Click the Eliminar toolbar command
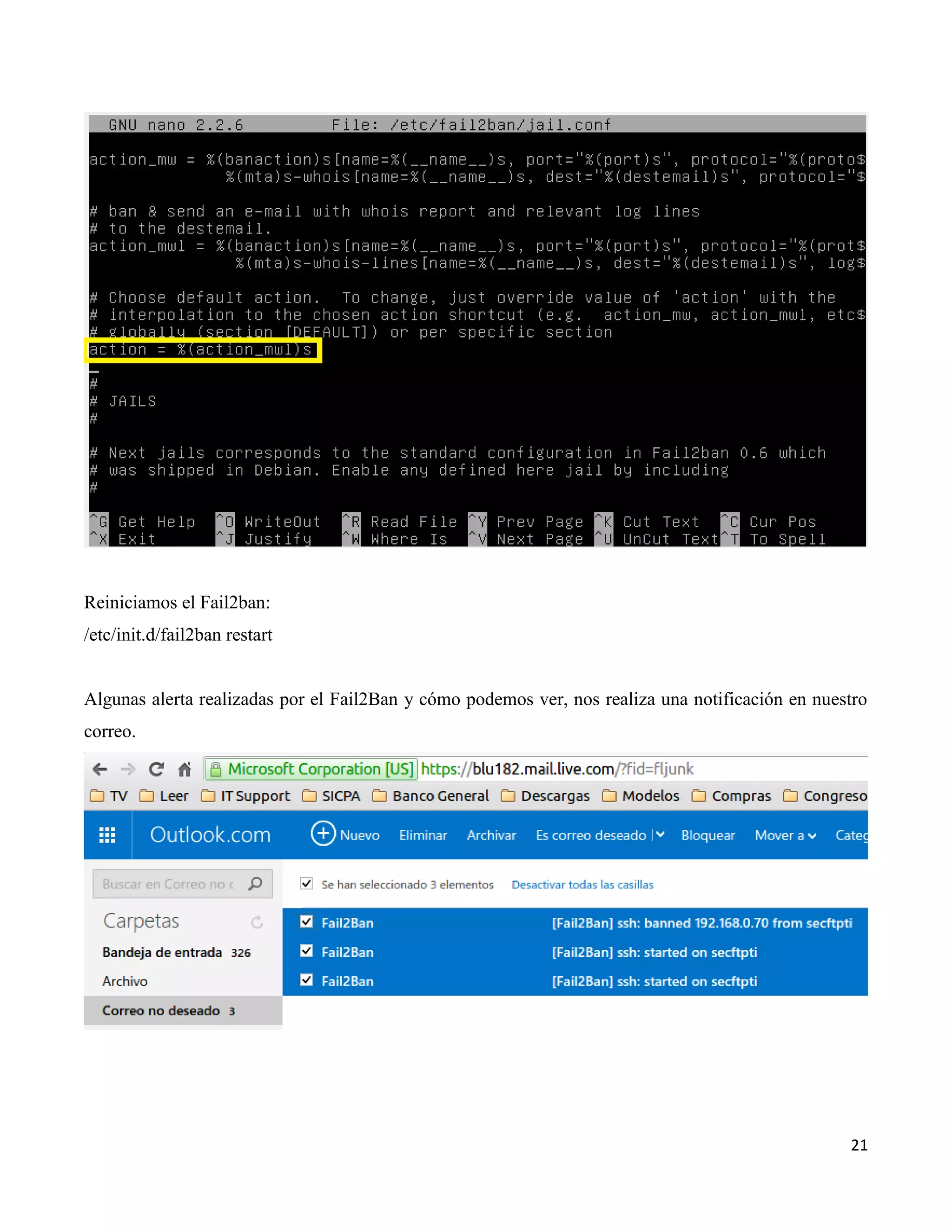The width and height of the screenshot is (952, 1232). (423, 835)
